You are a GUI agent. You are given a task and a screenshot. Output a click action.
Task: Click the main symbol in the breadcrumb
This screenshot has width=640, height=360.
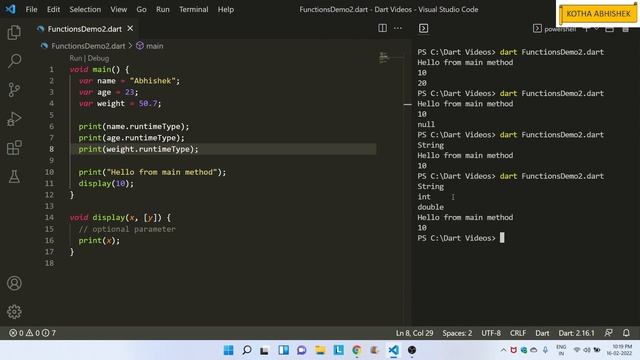click(155, 46)
